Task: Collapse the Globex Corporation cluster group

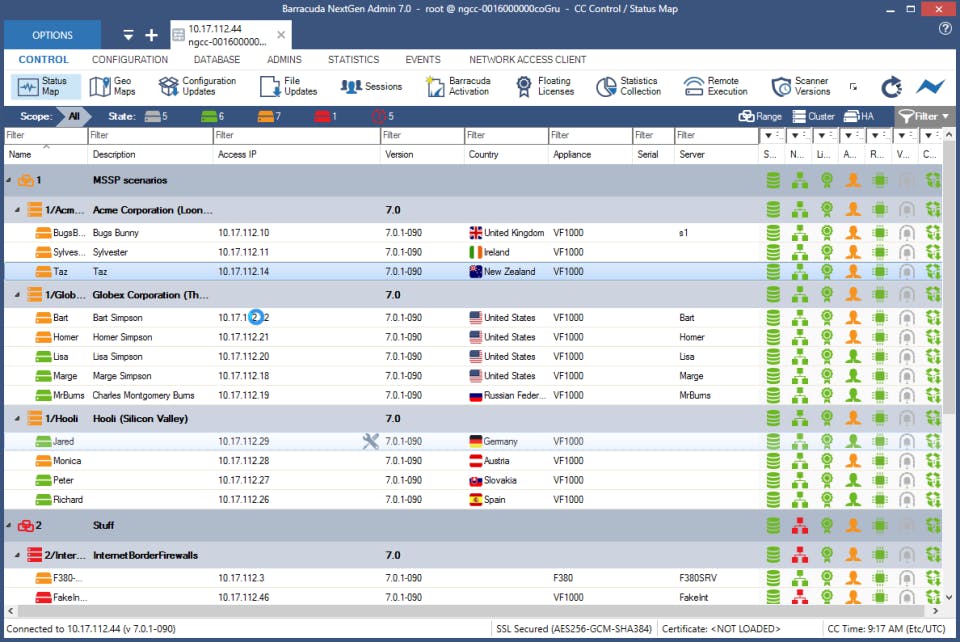Action: pyautogui.click(x=18, y=295)
